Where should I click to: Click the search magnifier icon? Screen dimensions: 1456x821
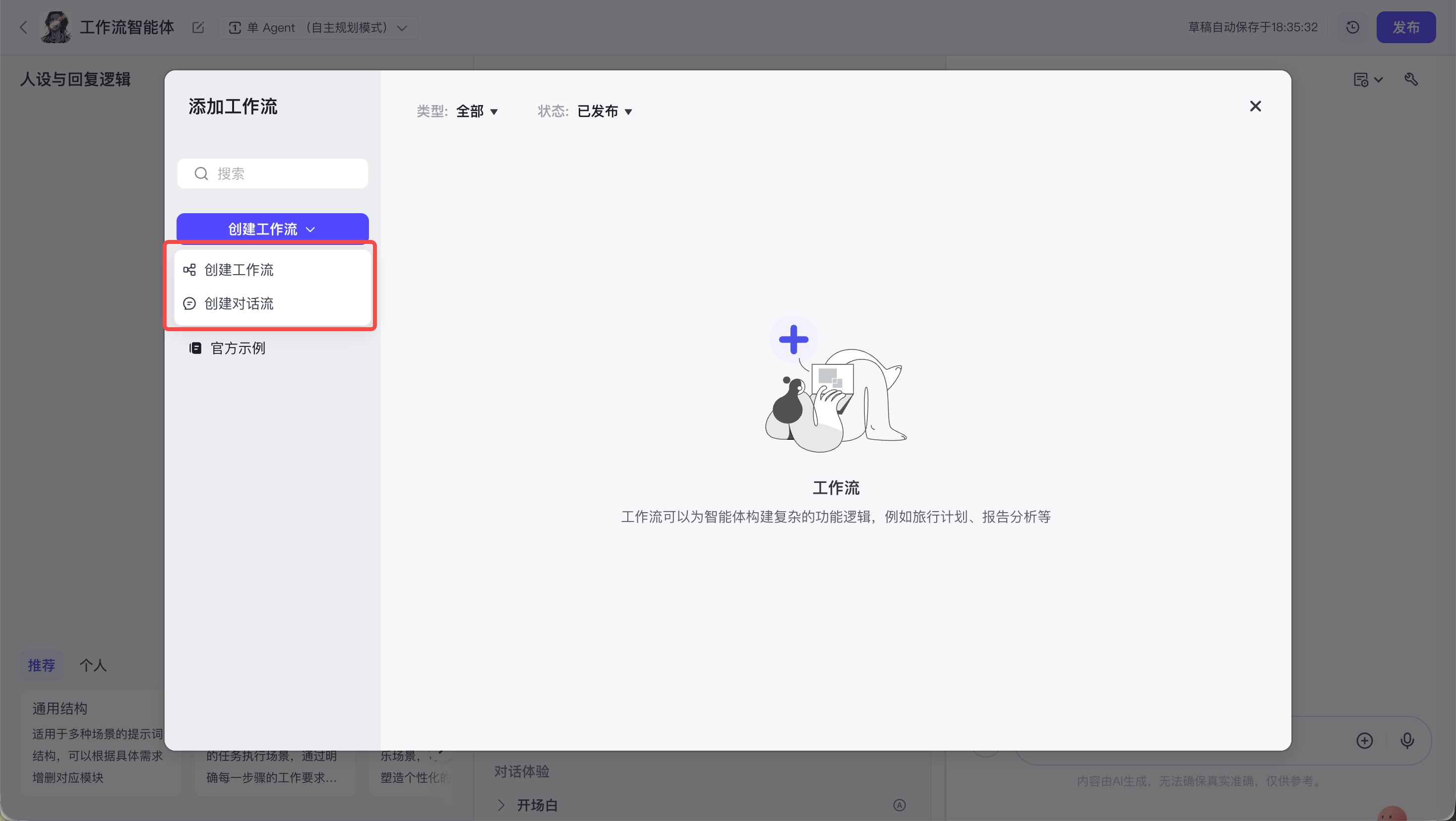[201, 174]
